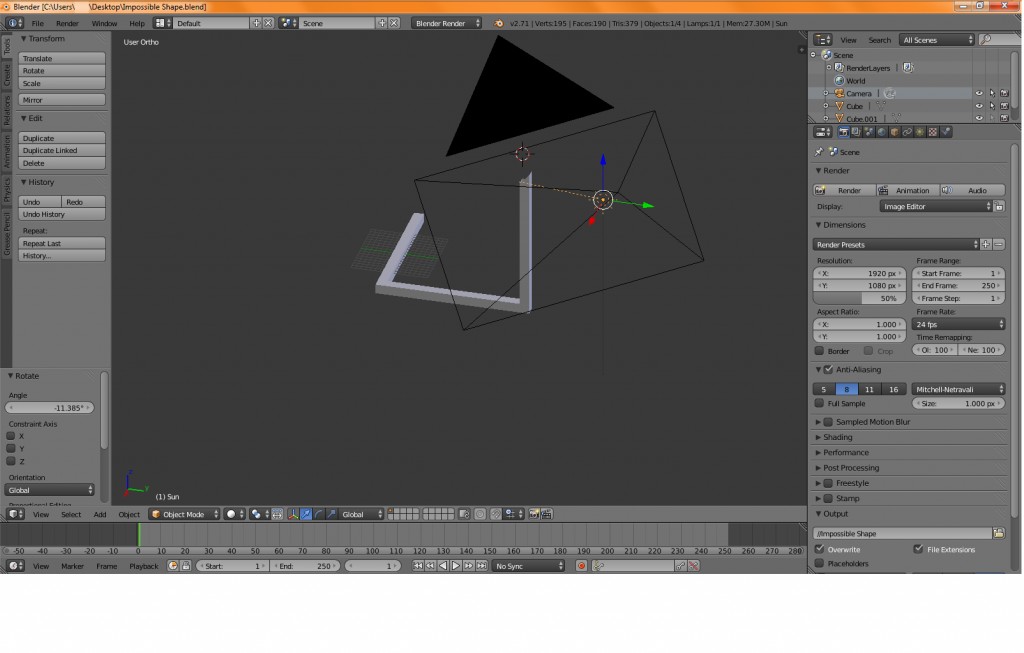Open the Object properties tab (cube icon)
This screenshot has width=1024, height=653.
pyautogui.click(x=894, y=131)
